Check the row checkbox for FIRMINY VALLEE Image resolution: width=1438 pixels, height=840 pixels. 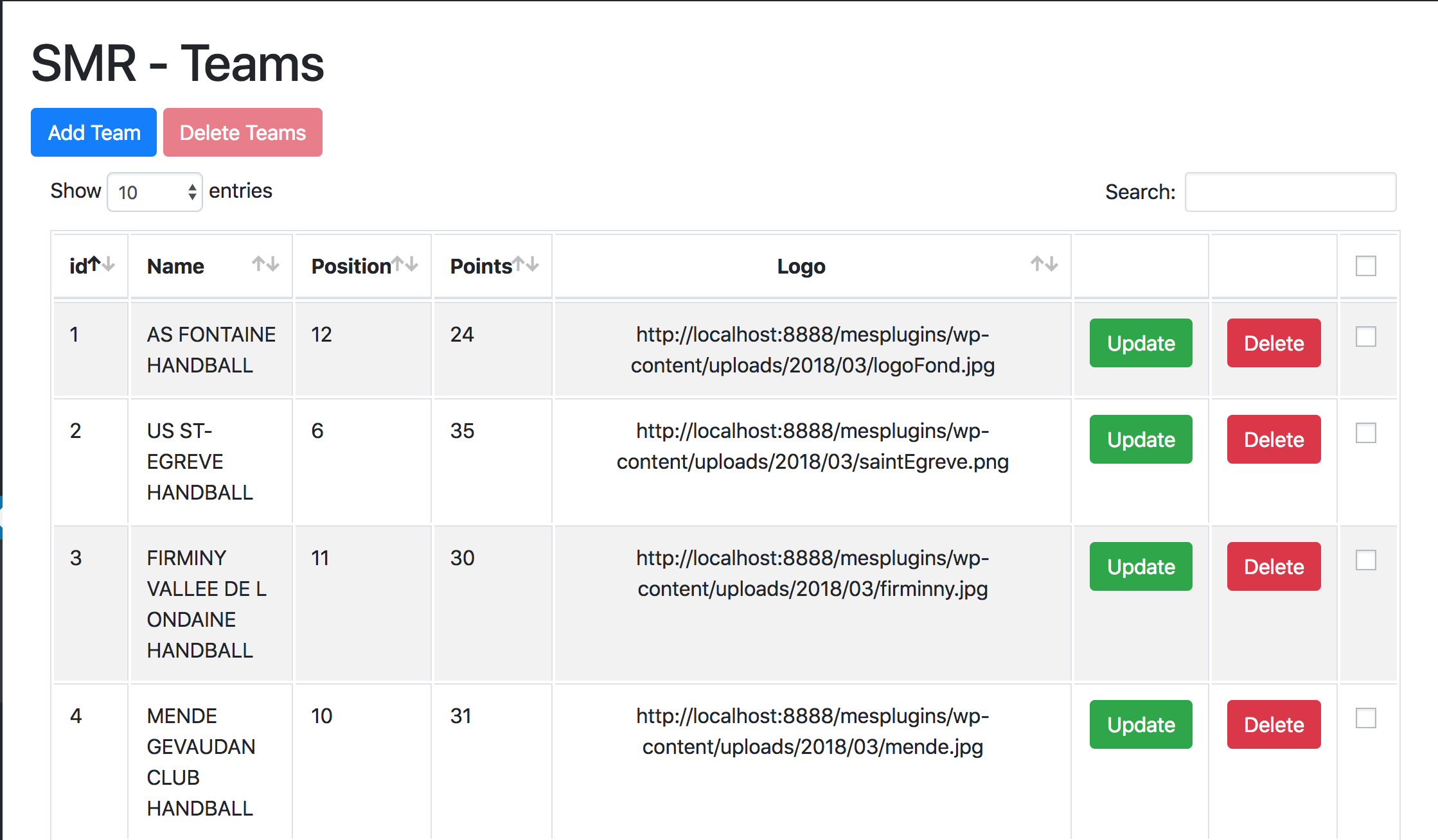pyautogui.click(x=1366, y=560)
